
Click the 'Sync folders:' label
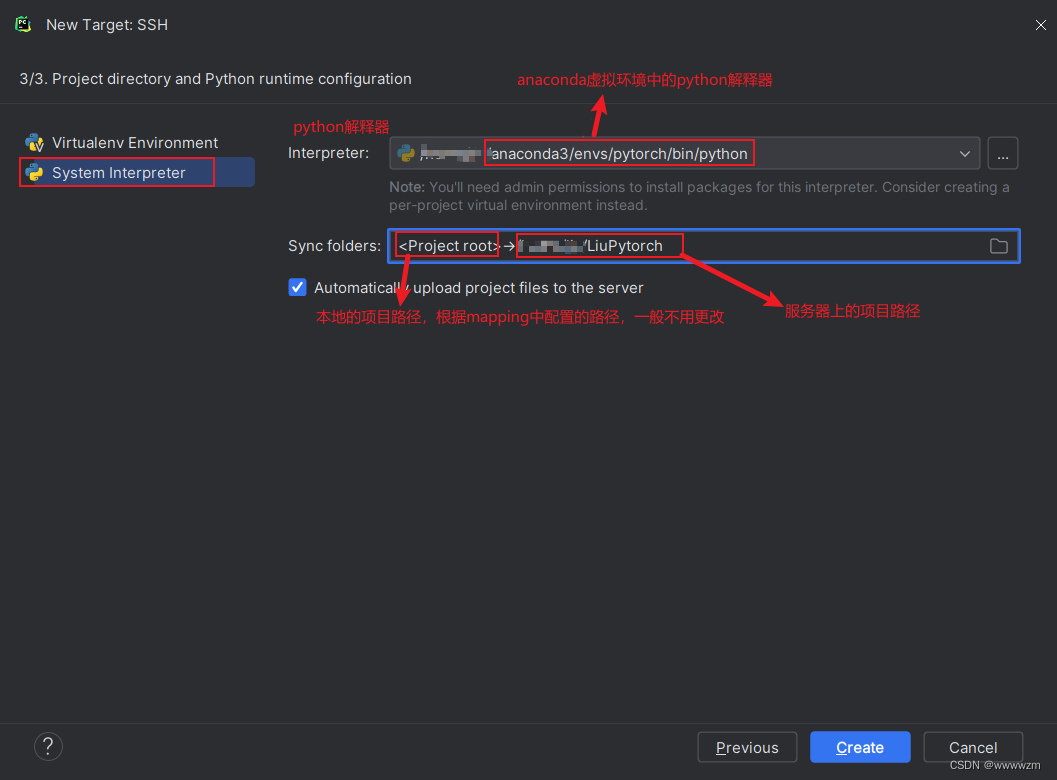click(334, 246)
